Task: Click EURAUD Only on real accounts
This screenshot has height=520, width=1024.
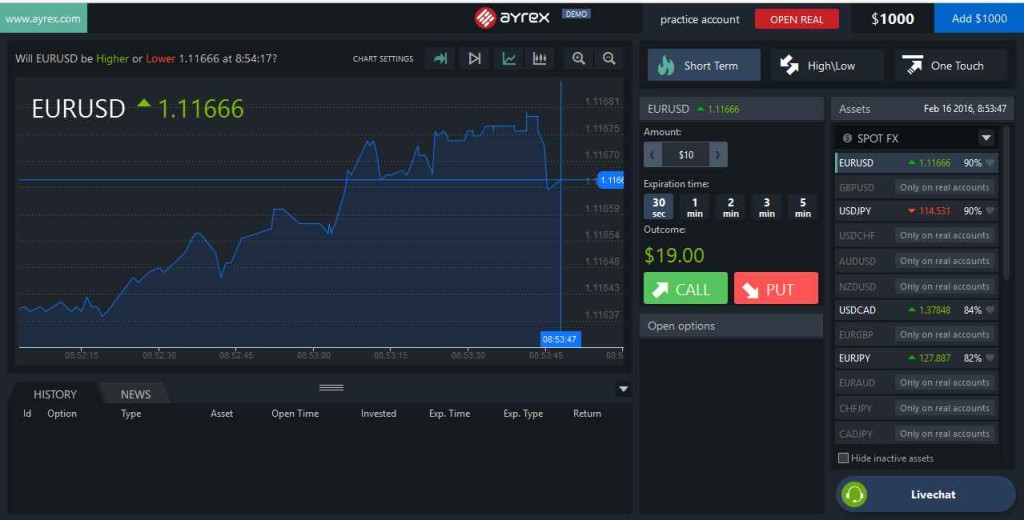Action: click(x=944, y=383)
